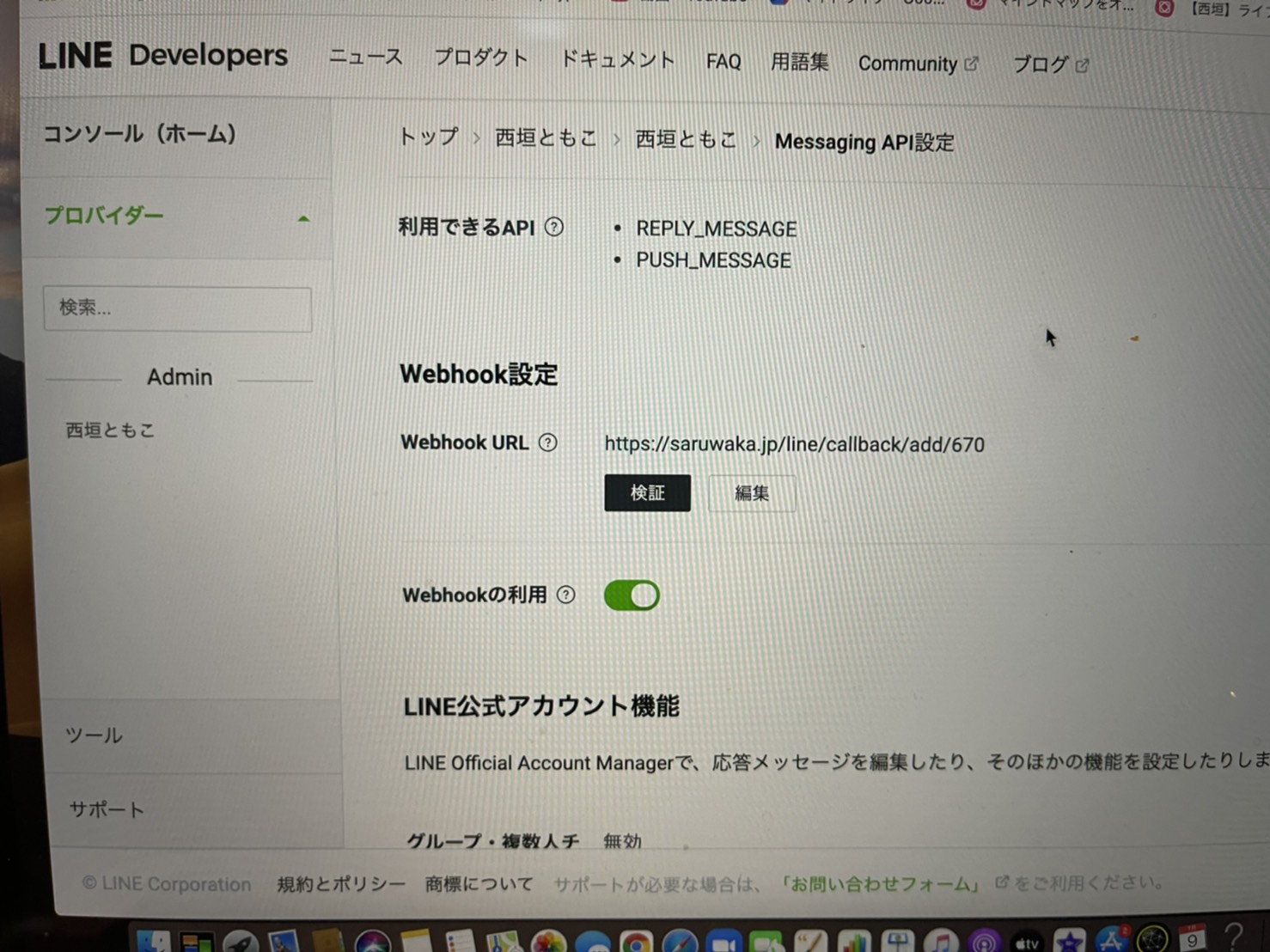Open the プロダクト menu item
The image size is (1270, 952).
coord(480,58)
